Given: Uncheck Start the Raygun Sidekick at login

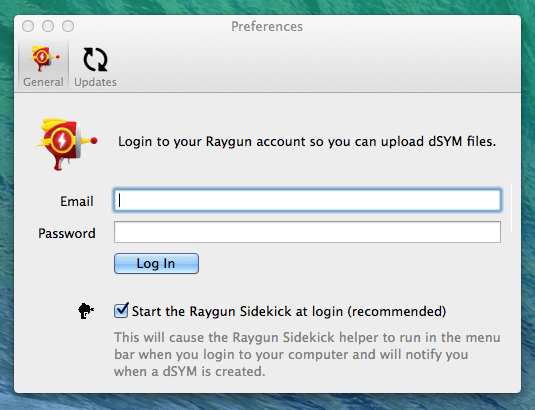Looking at the screenshot, I should (121, 310).
